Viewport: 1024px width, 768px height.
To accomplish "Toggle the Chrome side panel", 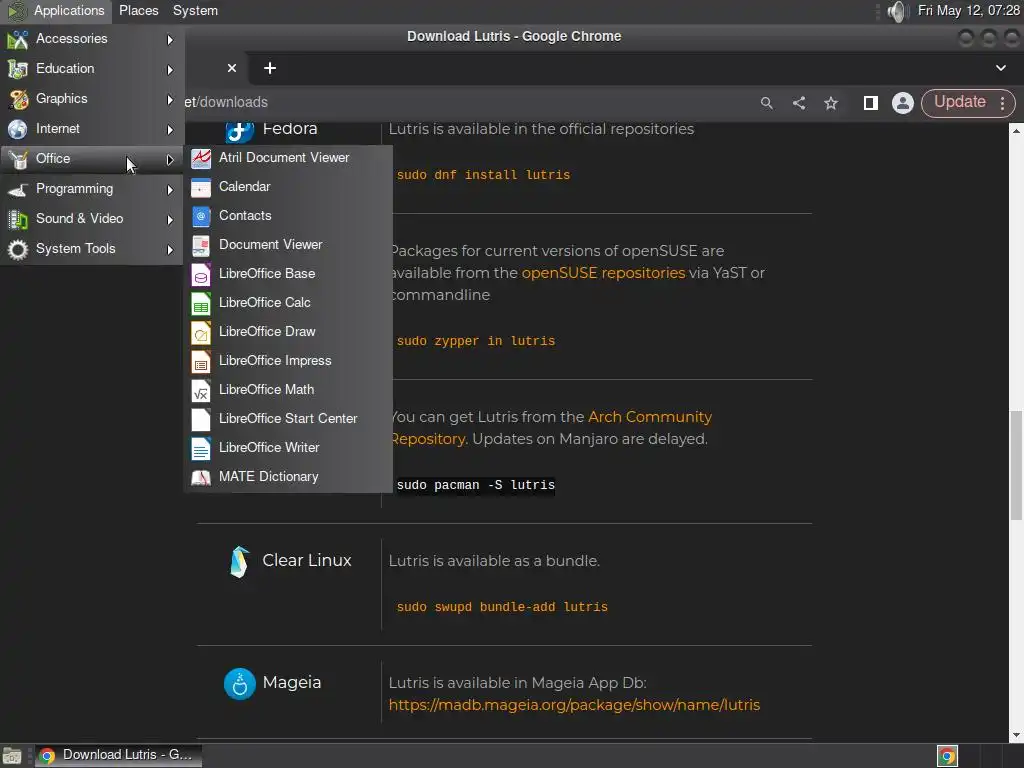I will point(871,103).
